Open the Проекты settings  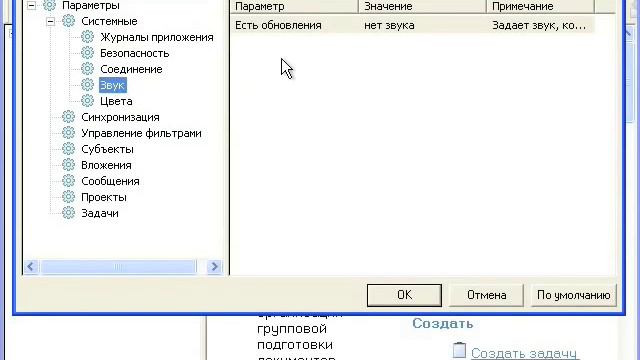pyautogui.click(x=104, y=197)
